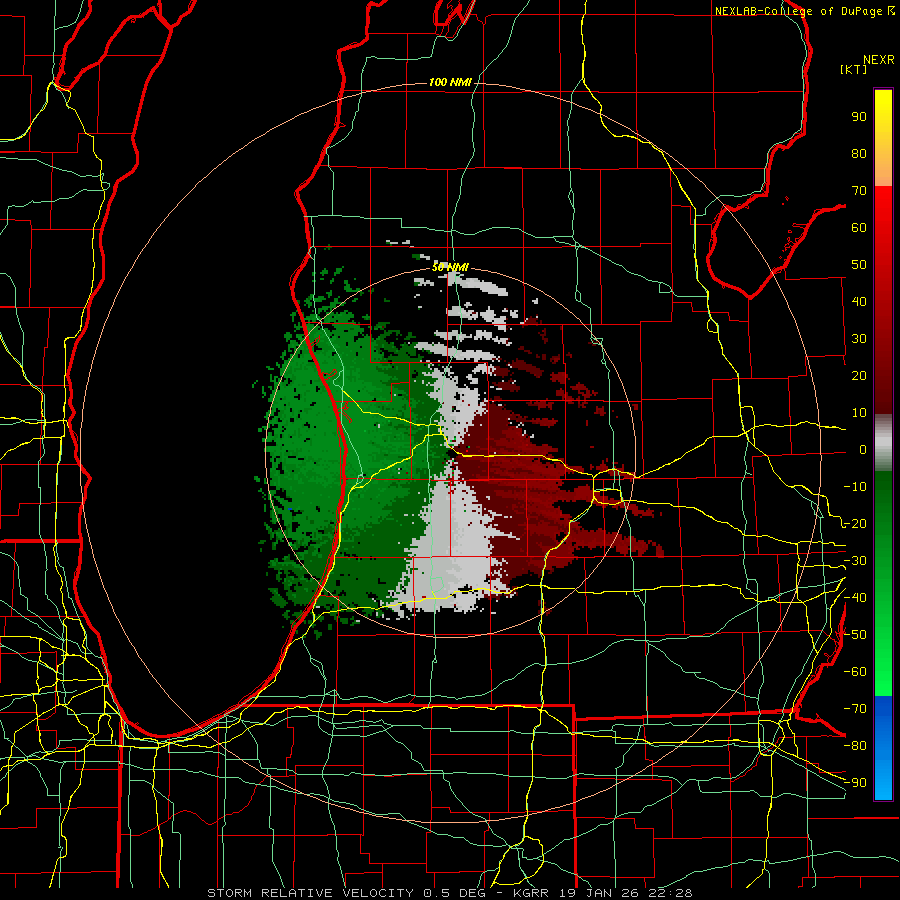
Task: Select the -70 knot scale label
Action: point(855,709)
